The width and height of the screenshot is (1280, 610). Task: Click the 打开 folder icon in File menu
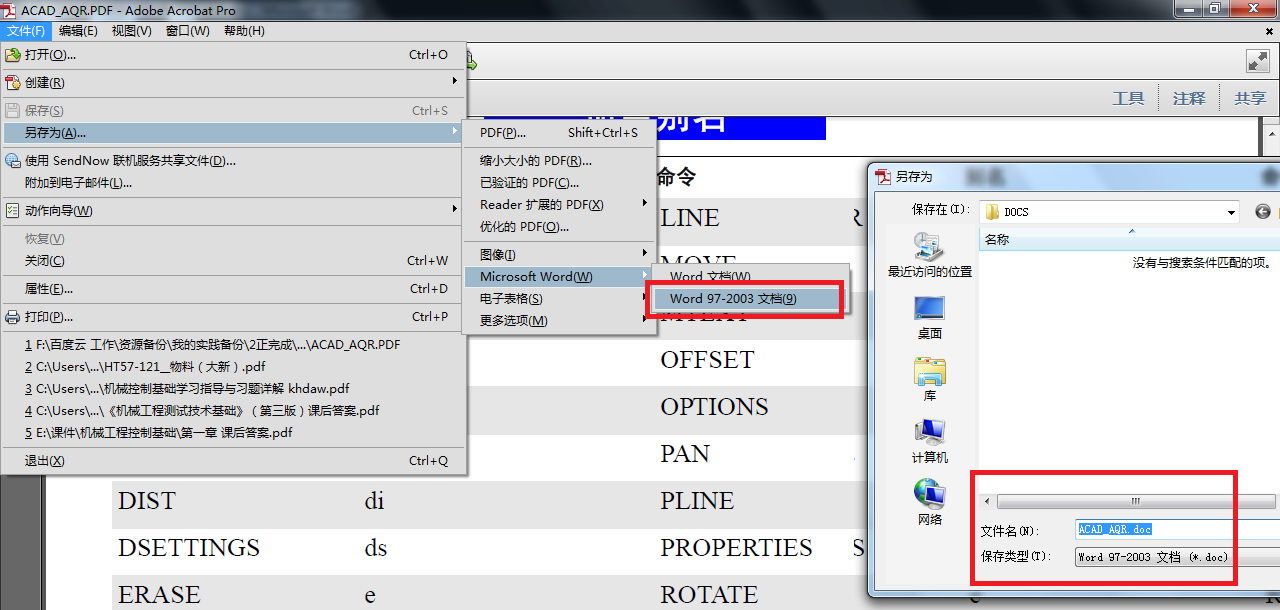13,55
